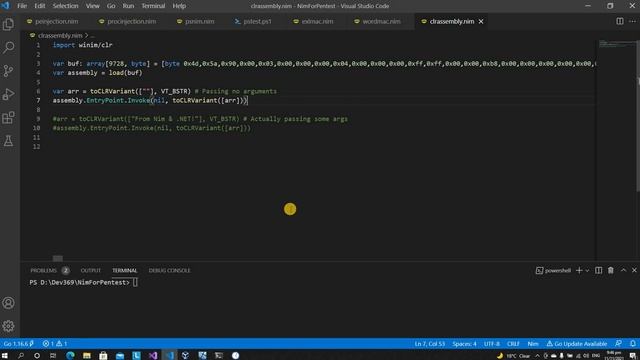Open the Run and Debug view
This screenshot has width=640, height=360.
click(8, 94)
